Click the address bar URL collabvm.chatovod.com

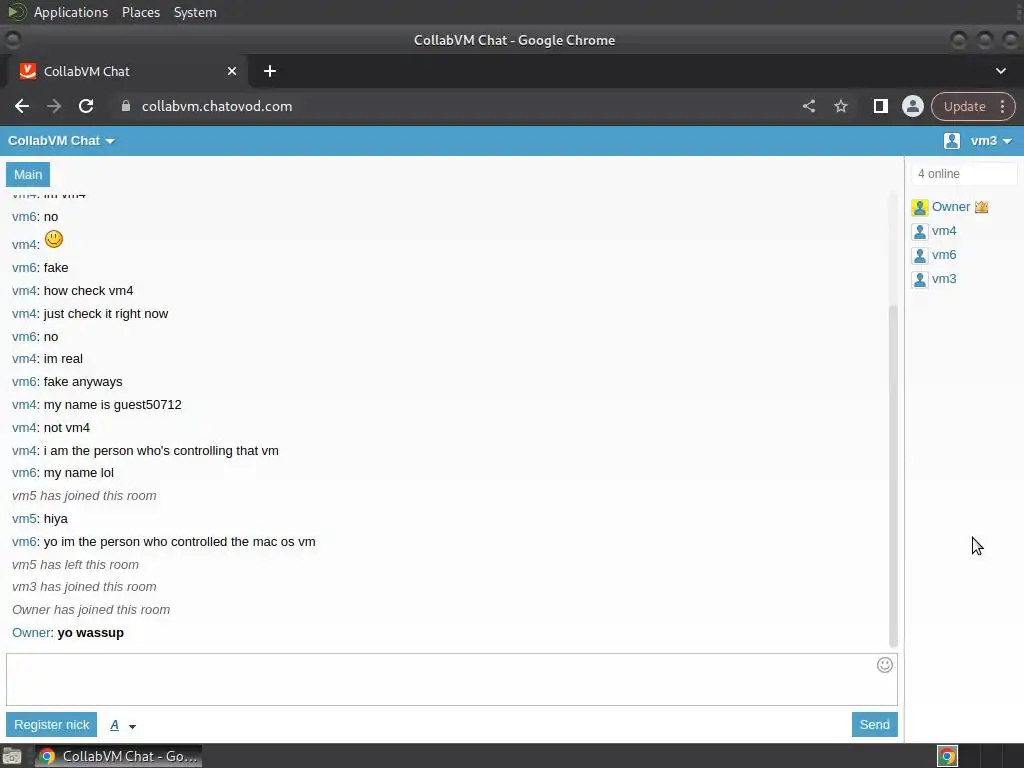click(x=217, y=106)
